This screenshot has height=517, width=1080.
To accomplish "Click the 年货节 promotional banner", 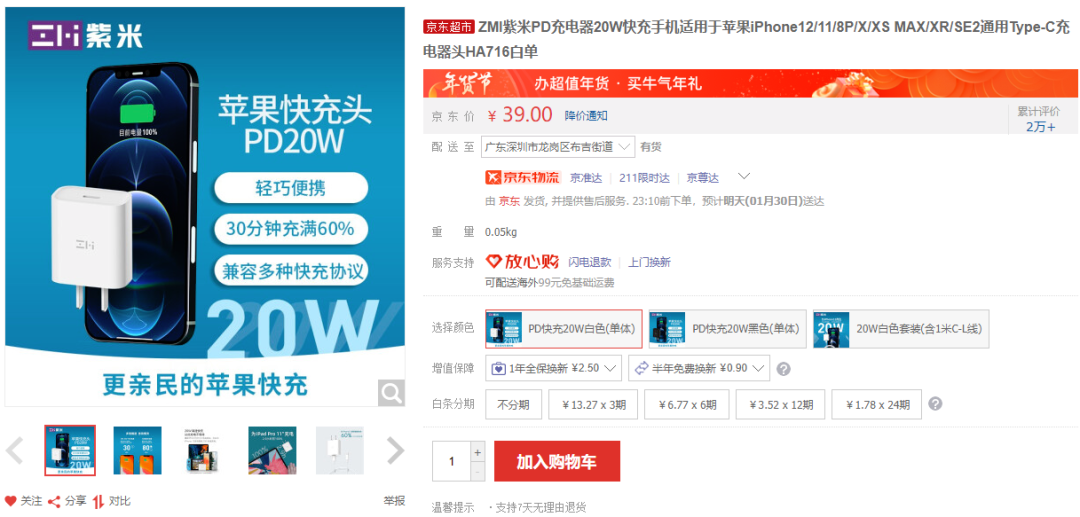I will [750, 83].
